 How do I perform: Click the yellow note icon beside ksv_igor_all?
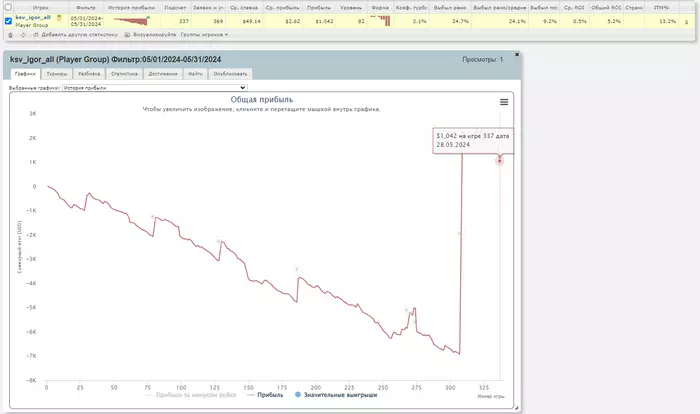click(59, 18)
